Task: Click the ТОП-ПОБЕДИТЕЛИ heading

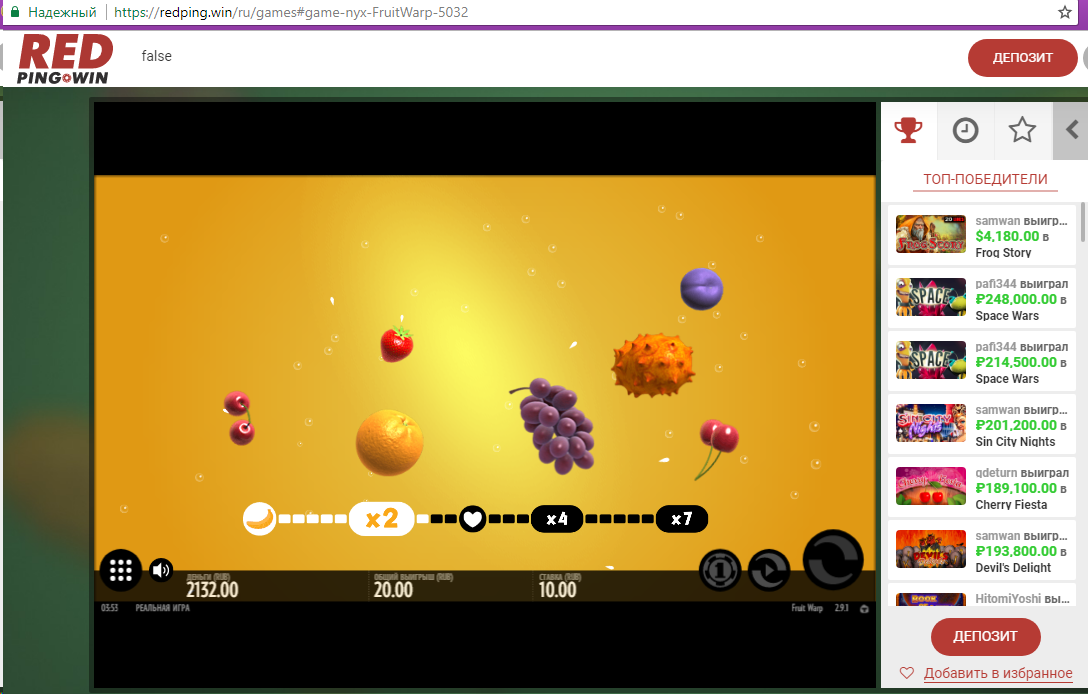Action: pyautogui.click(x=985, y=179)
